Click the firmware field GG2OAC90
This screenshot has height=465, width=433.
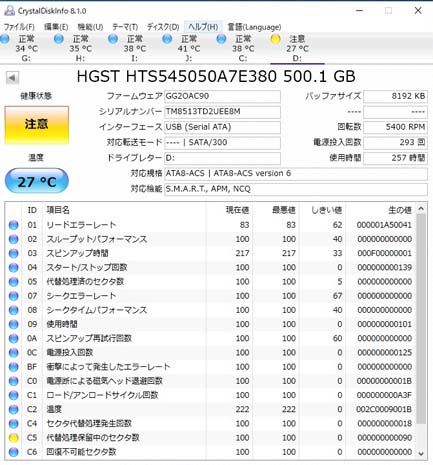(x=222, y=96)
